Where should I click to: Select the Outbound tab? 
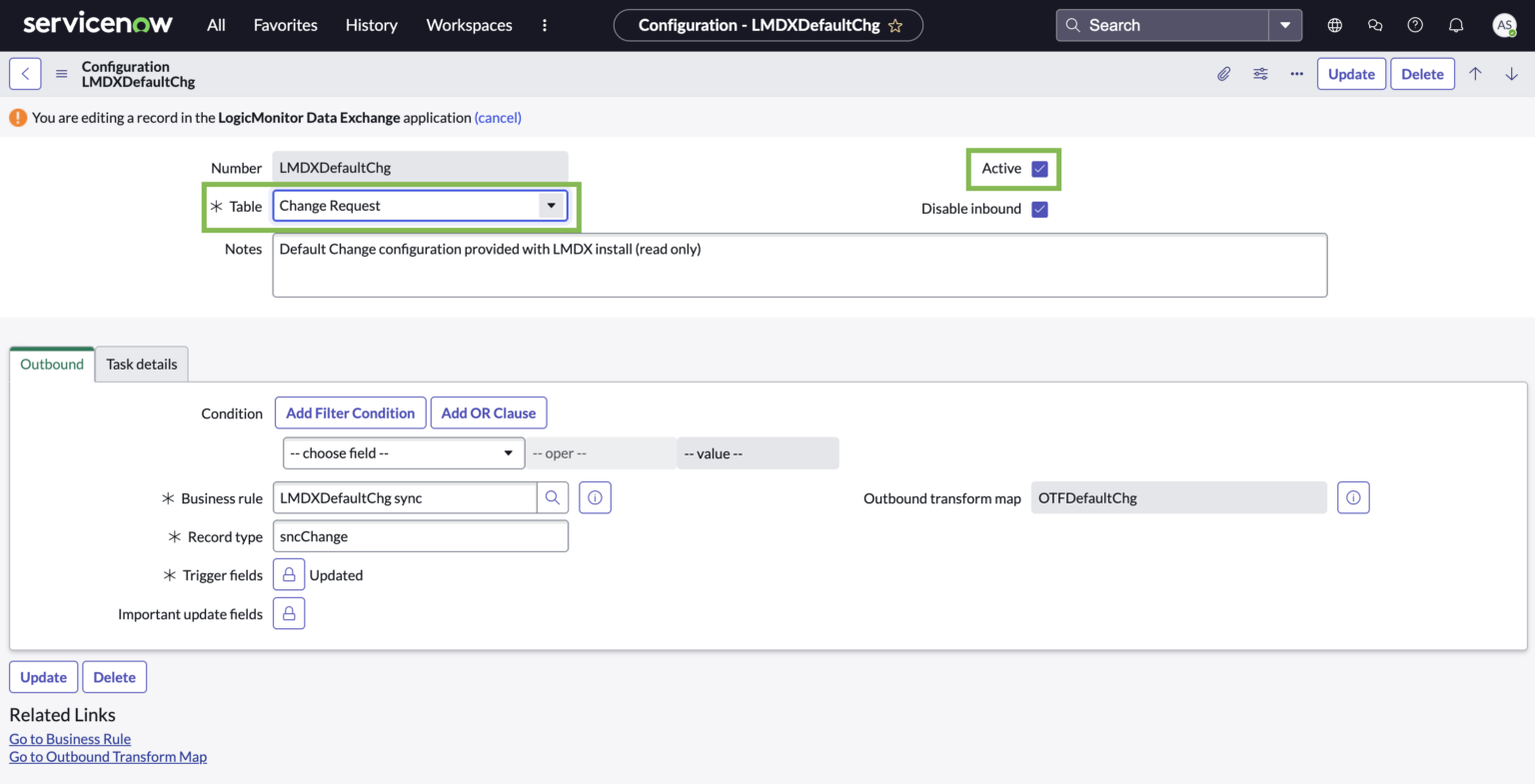click(52, 365)
